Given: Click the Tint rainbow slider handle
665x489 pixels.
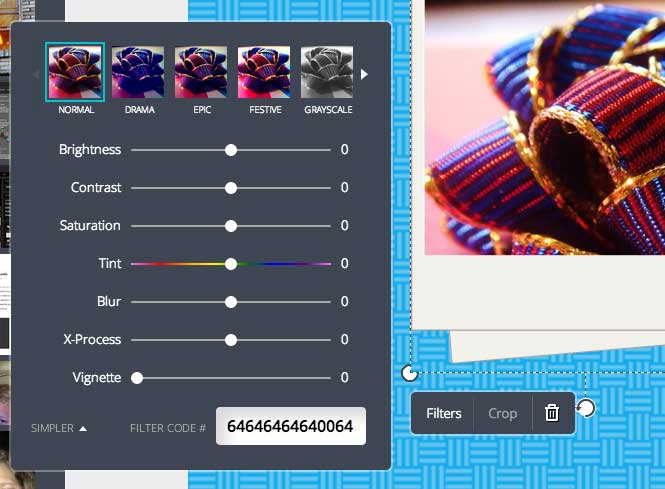Looking at the screenshot, I should click(231, 264).
